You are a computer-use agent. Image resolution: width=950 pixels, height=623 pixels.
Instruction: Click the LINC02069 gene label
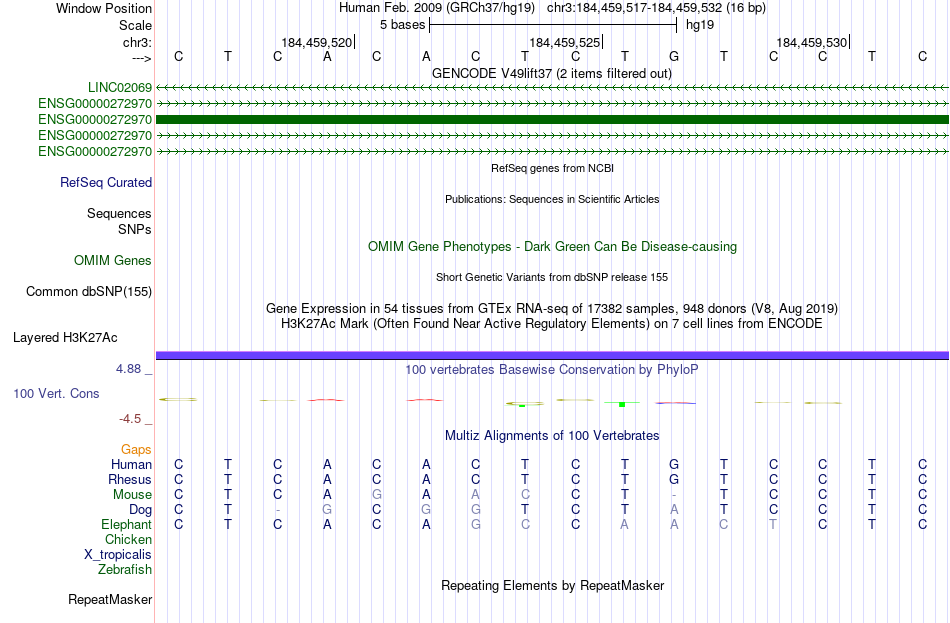119,87
